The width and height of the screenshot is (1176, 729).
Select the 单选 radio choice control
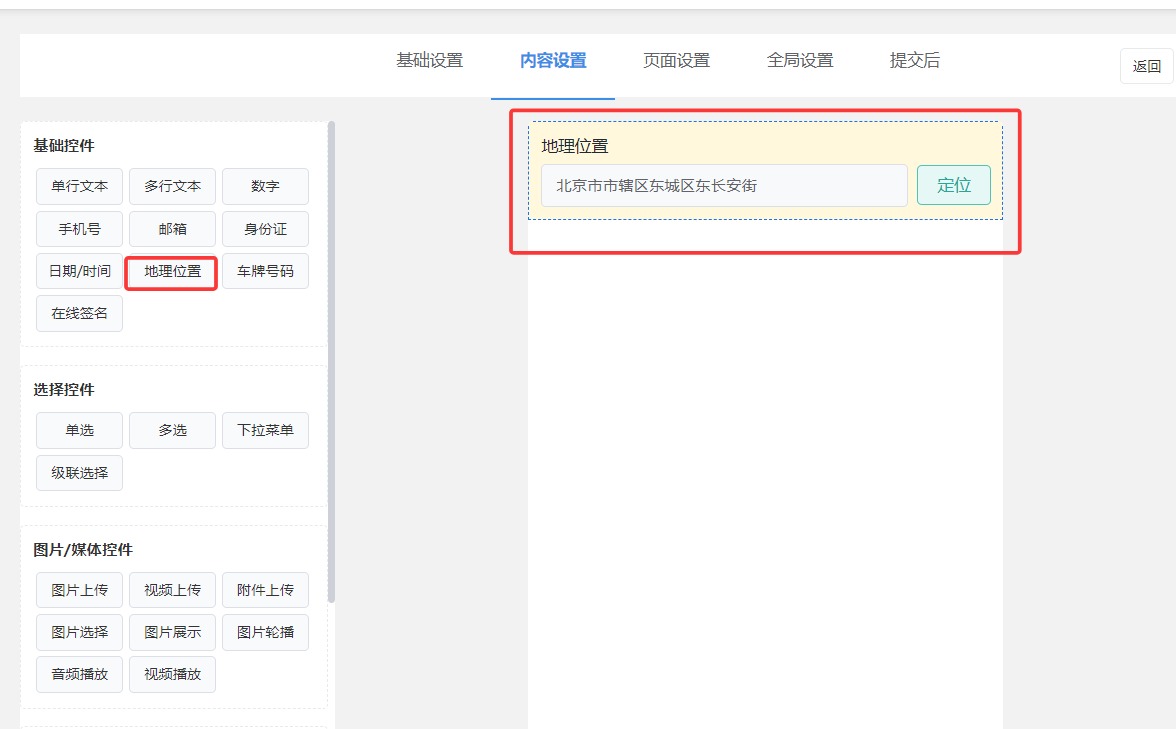click(79, 430)
